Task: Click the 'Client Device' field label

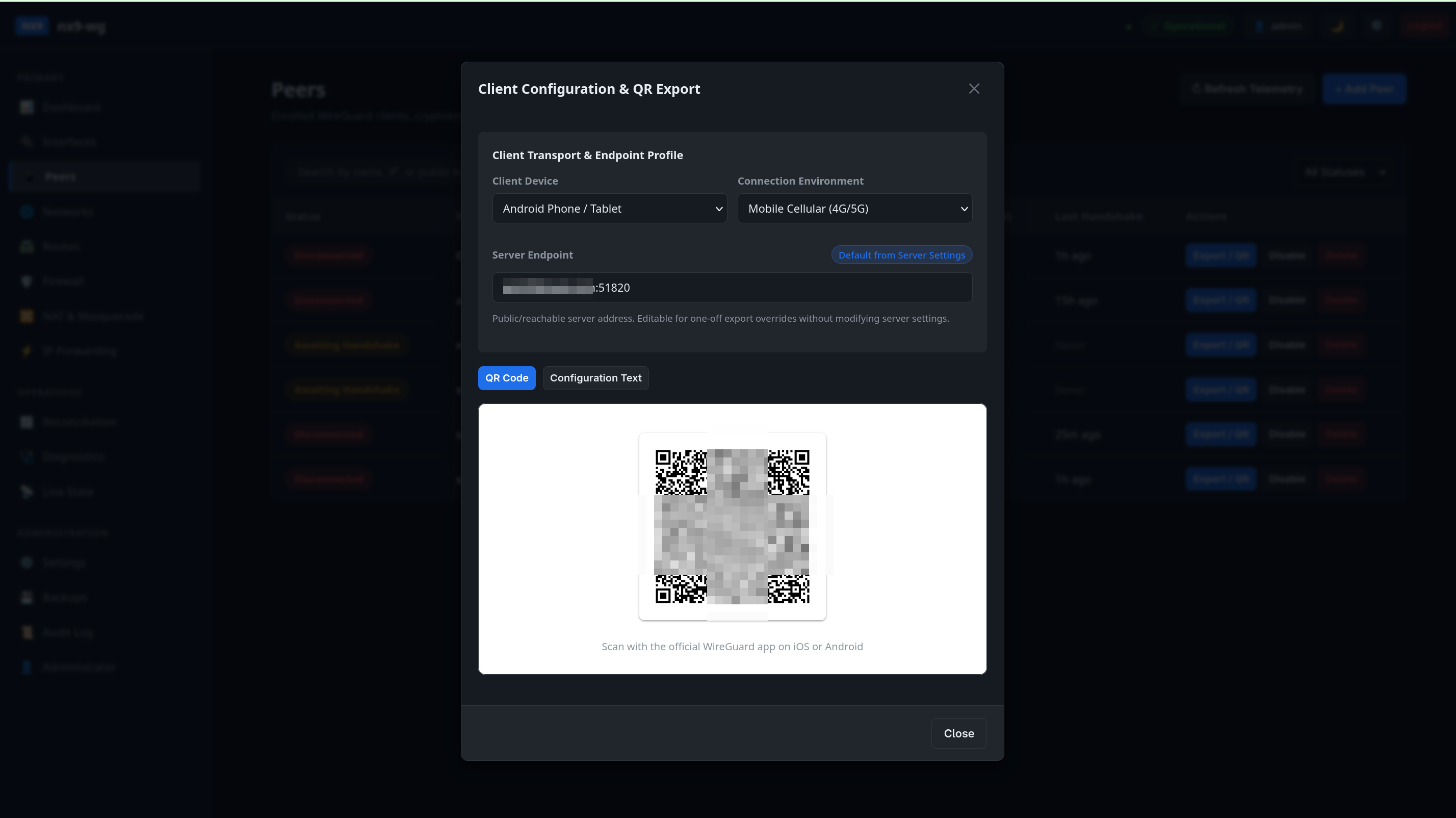Action: [x=525, y=181]
